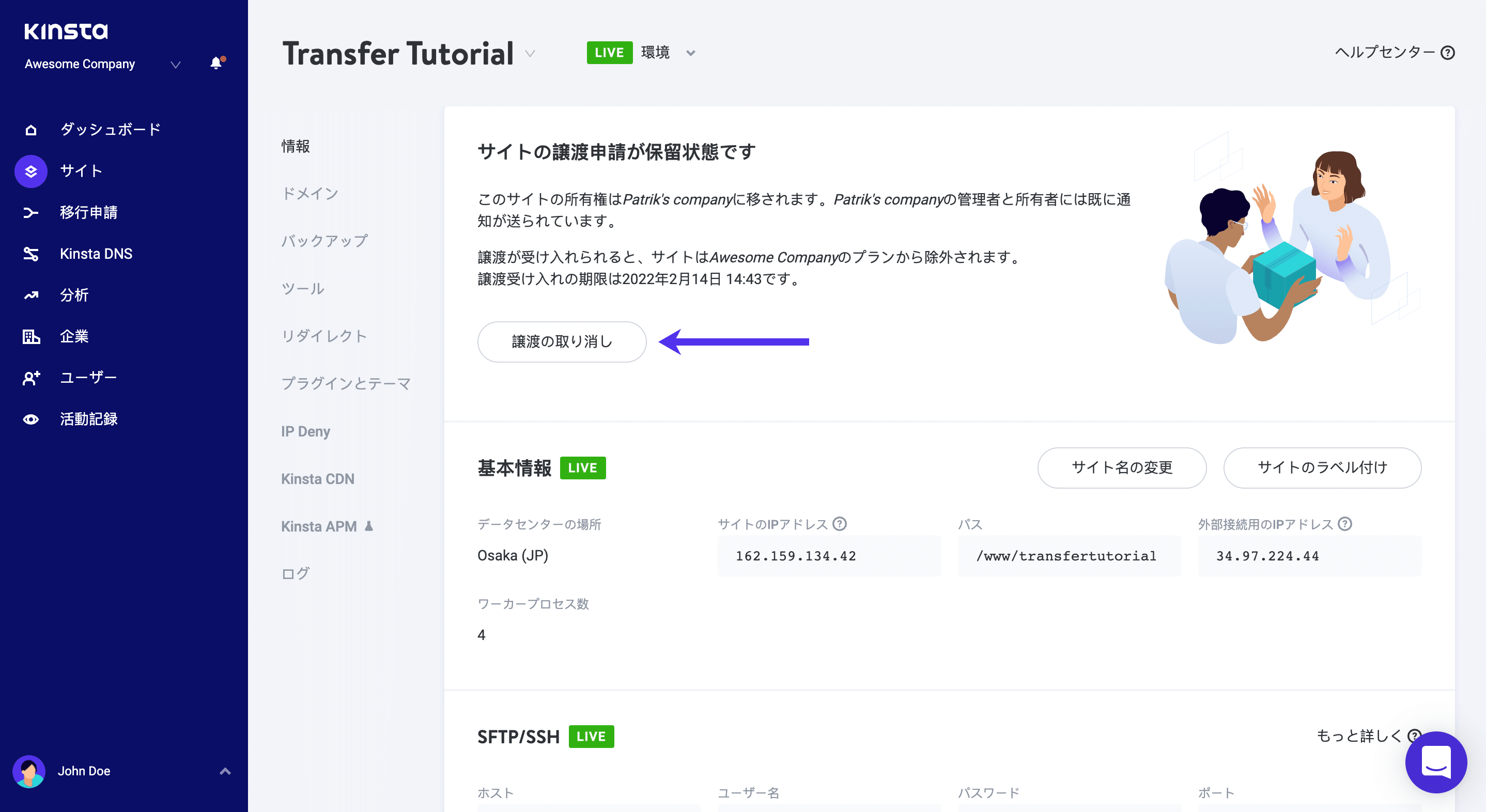Viewport: 1486px width, 812px height.
Task: Click the 環境 label text
Action: point(655,53)
